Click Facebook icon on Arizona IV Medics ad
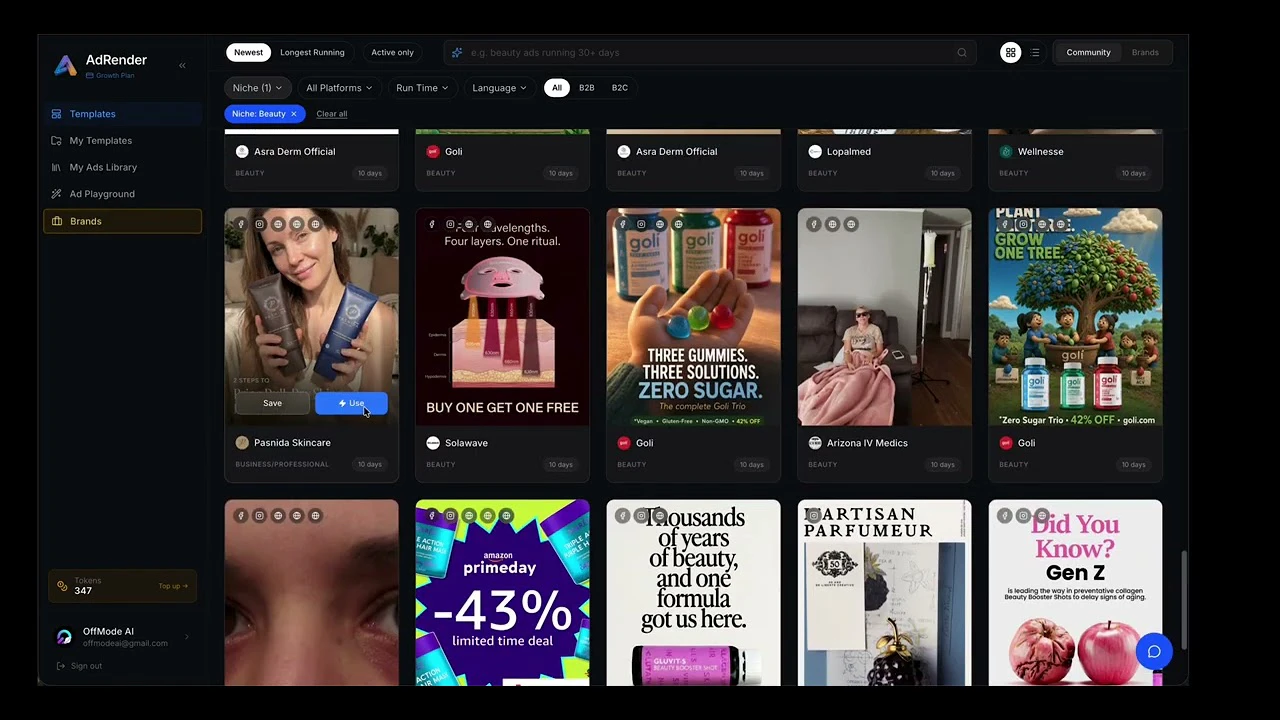Screen dimensions: 1280x720 click(x=814, y=224)
